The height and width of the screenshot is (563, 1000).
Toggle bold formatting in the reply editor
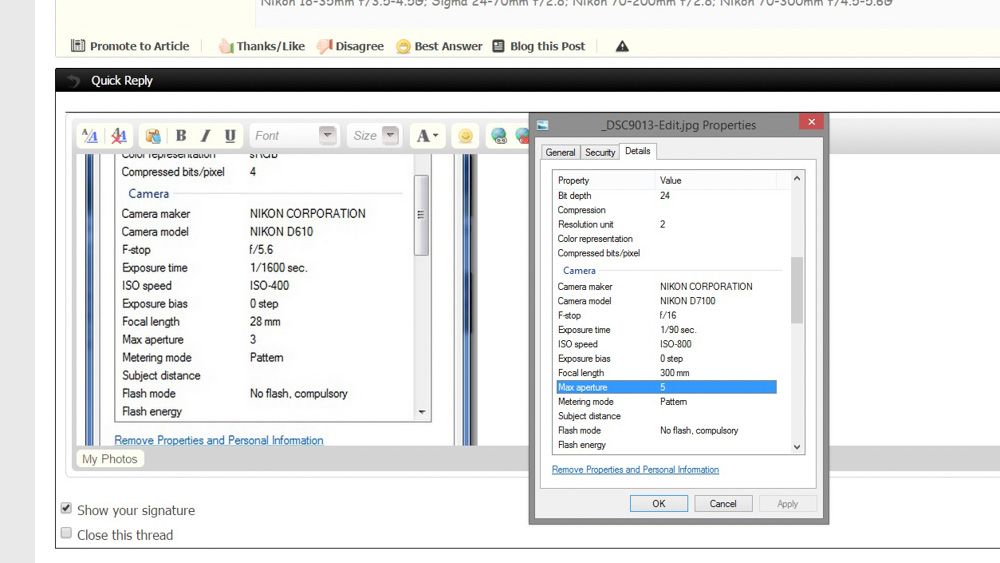click(181, 136)
